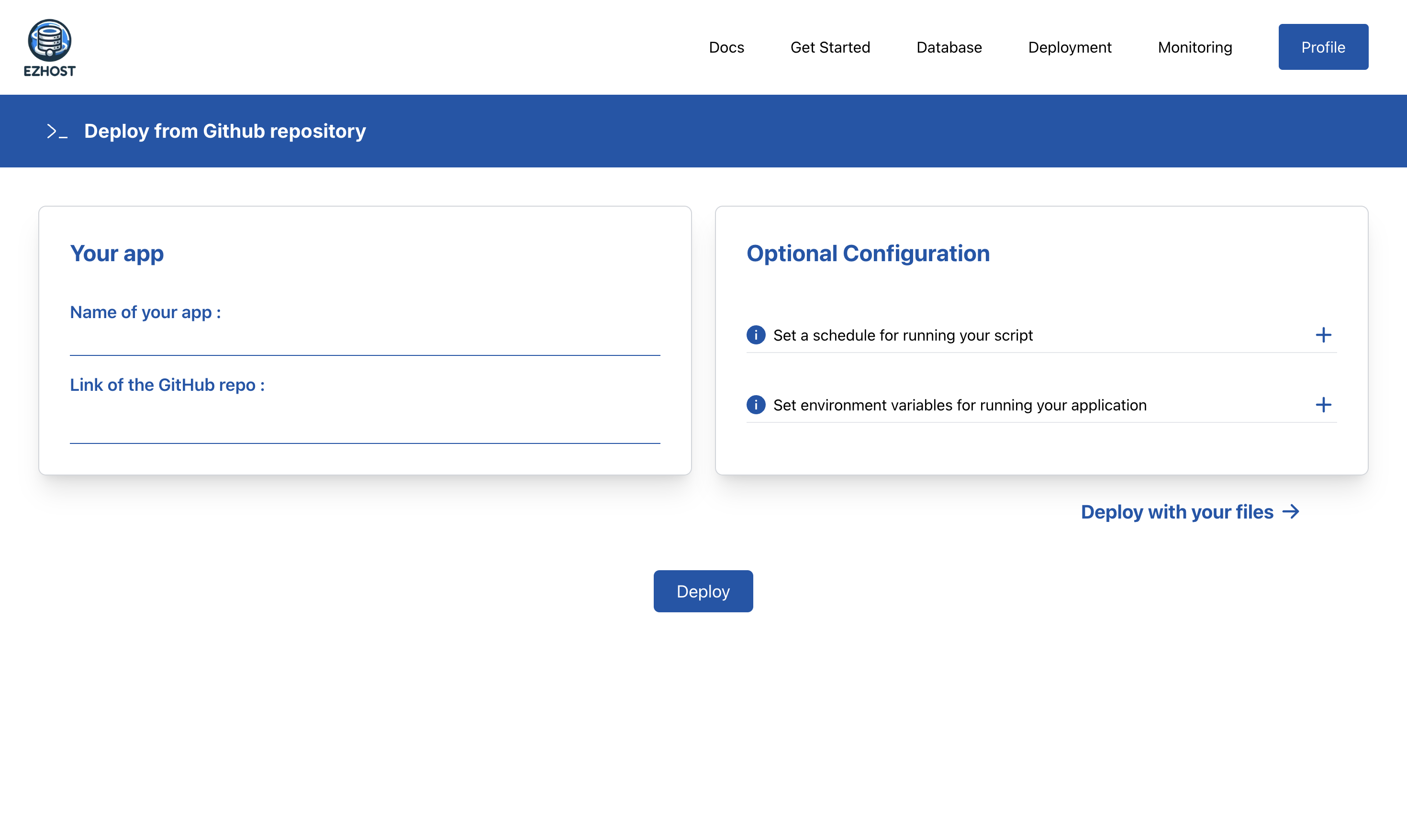Screen dimensions: 1407x840
Task: Click the terminal prompt icon in banner
Action: pos(57,132)
